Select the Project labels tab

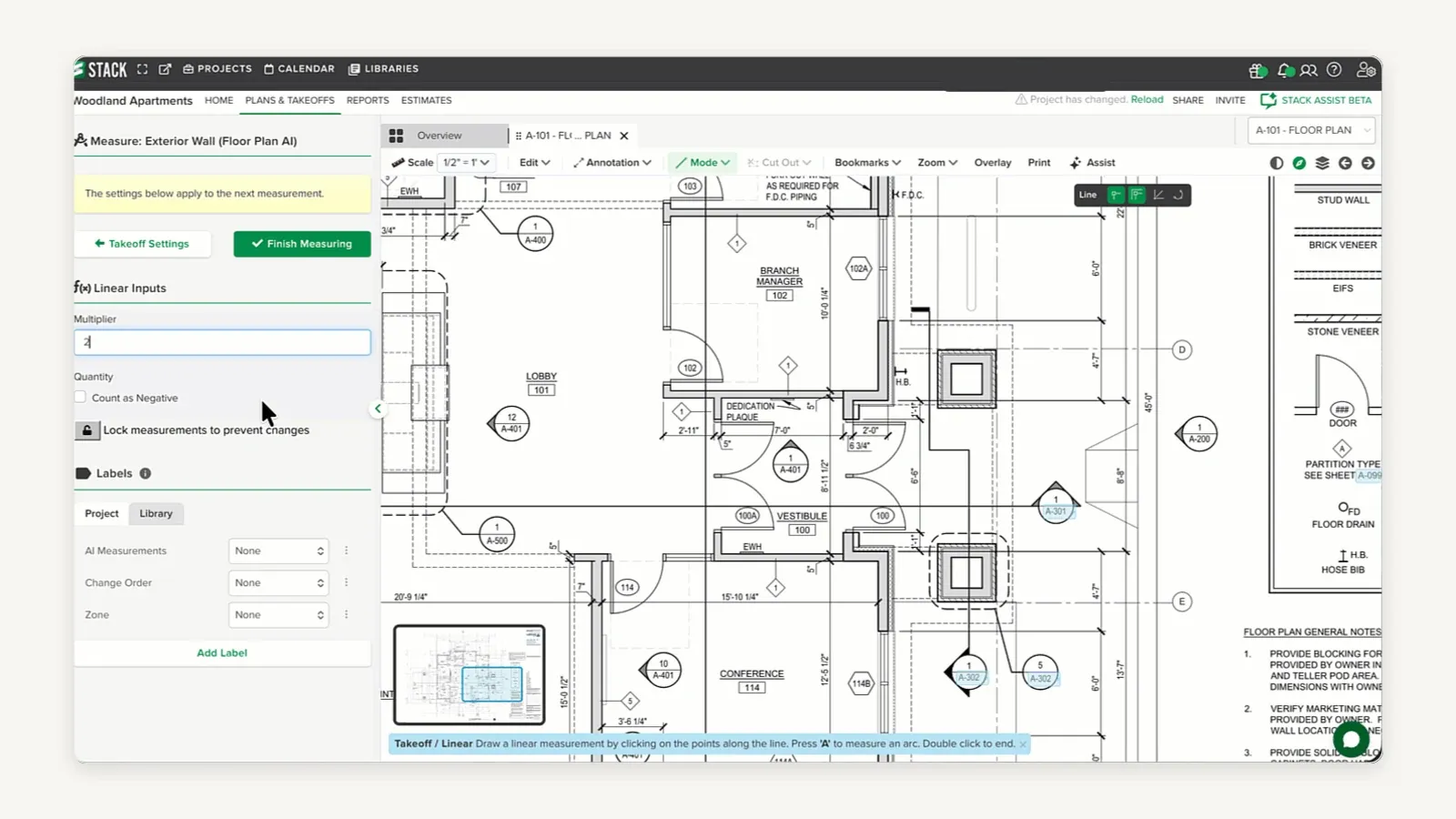pos(102,513)
